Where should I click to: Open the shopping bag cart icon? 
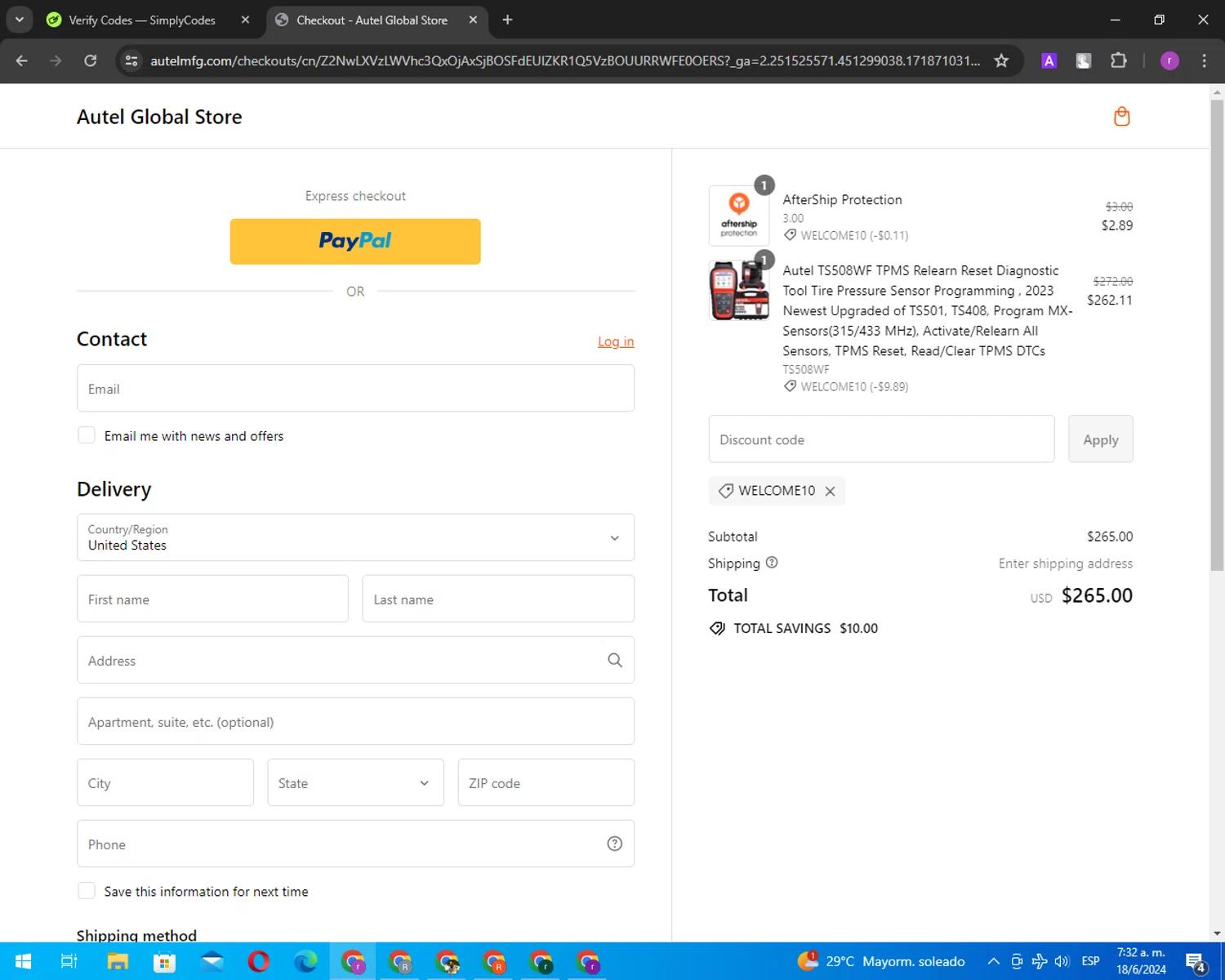pos(1121,117)
